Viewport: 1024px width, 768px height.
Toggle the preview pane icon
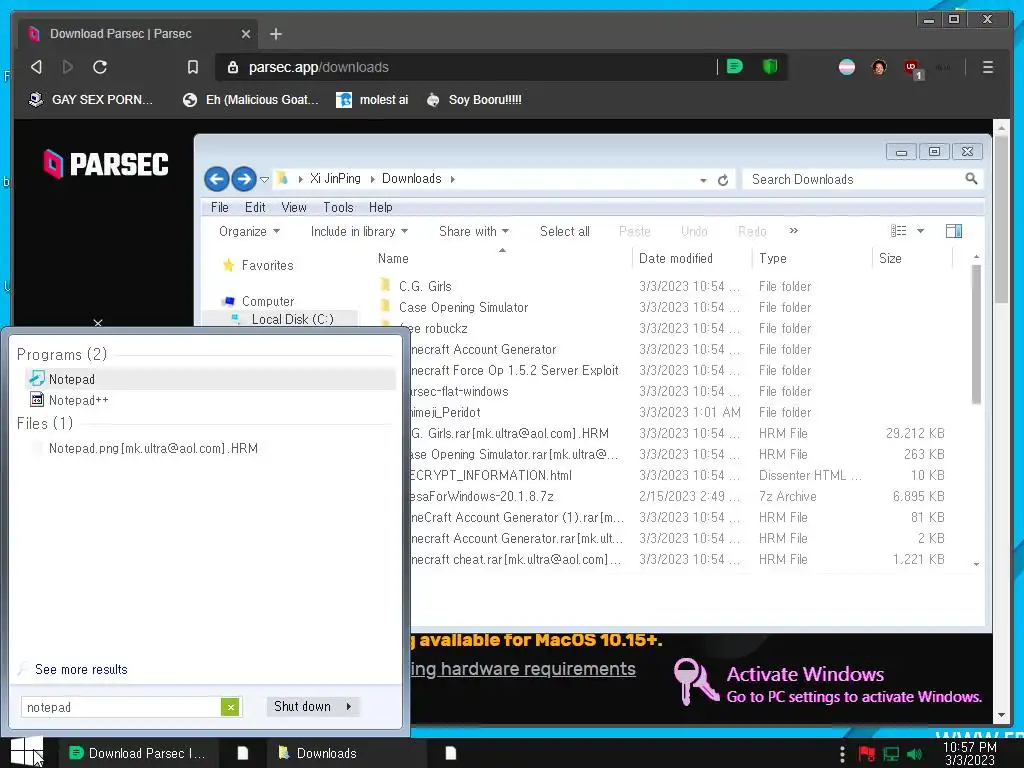[953, 231]
